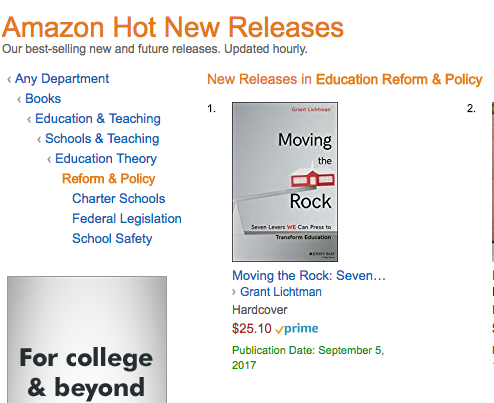Select the highlighted Reform & Policy category
This screenshot has width=494, height=403.
tap(109, 179)
